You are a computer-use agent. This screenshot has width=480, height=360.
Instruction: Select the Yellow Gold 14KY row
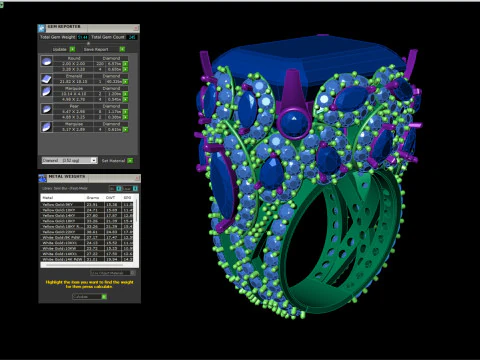[87, 216]
